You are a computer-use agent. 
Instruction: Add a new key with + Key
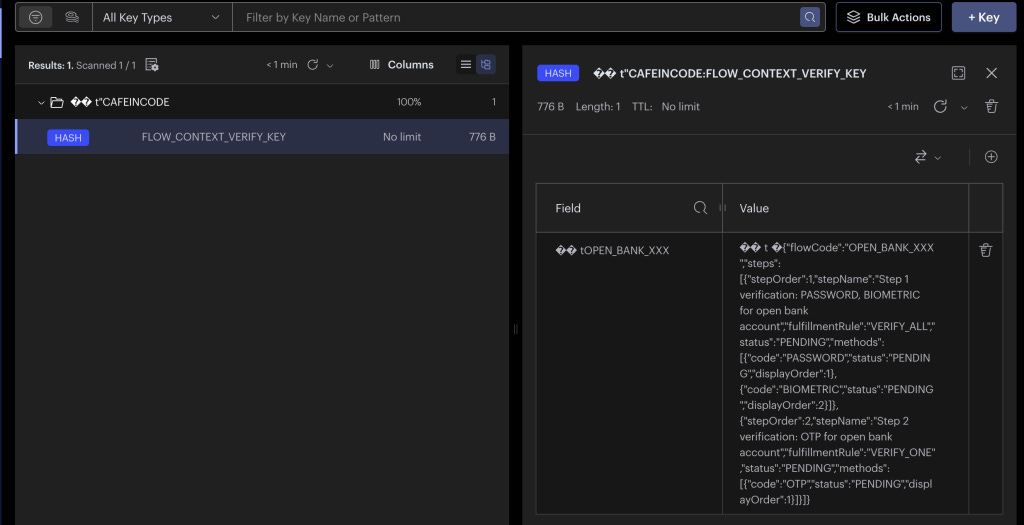pos(984,18)
